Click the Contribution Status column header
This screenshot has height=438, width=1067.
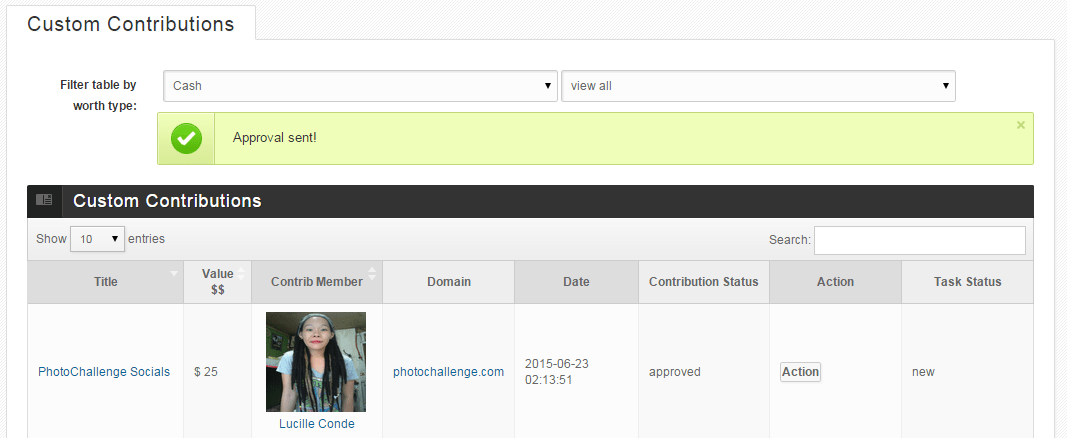pos(704,282)
